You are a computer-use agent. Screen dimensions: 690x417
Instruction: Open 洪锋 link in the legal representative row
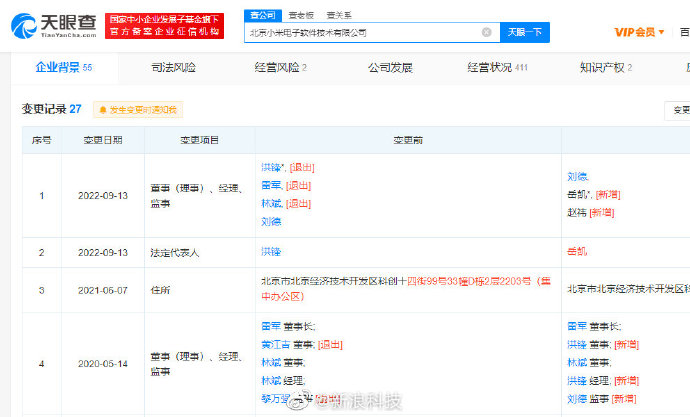coord(270,253)
